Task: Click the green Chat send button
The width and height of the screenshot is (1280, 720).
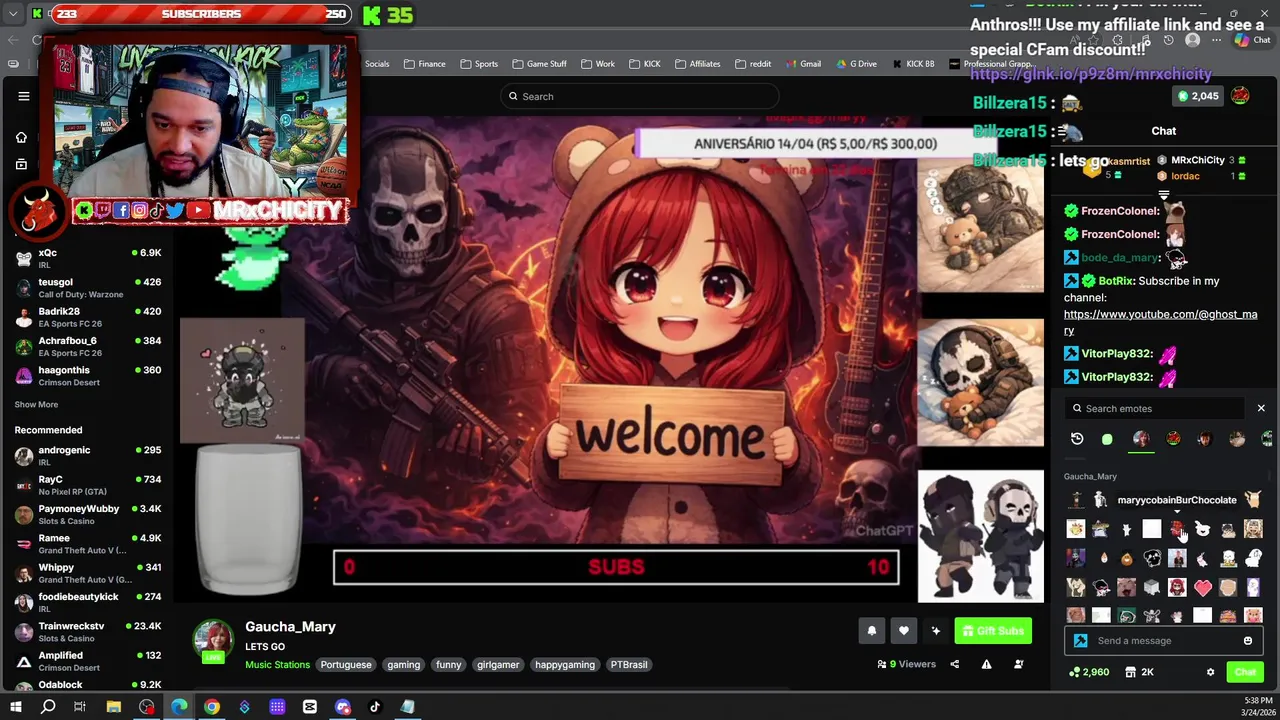Action: tap(1245, 672)
